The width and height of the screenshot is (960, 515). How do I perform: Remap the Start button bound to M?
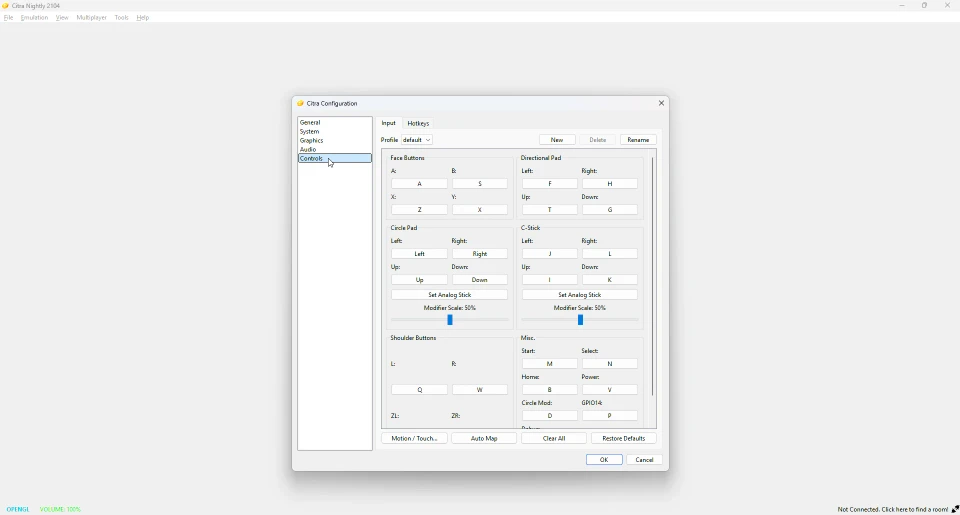tap(550, 364)
